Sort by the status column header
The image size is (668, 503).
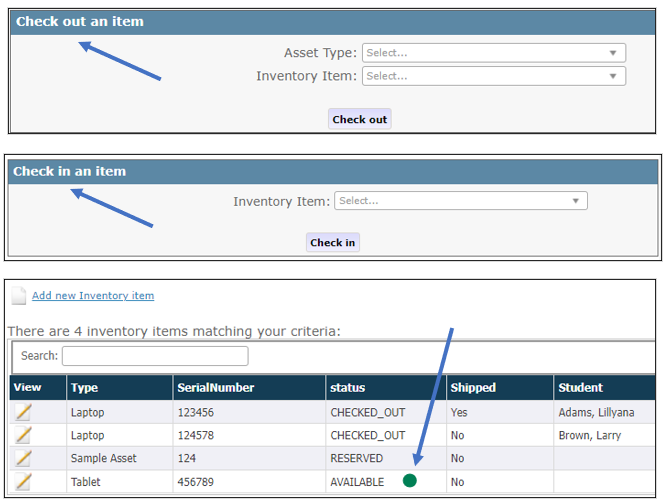tap(386, 388)
